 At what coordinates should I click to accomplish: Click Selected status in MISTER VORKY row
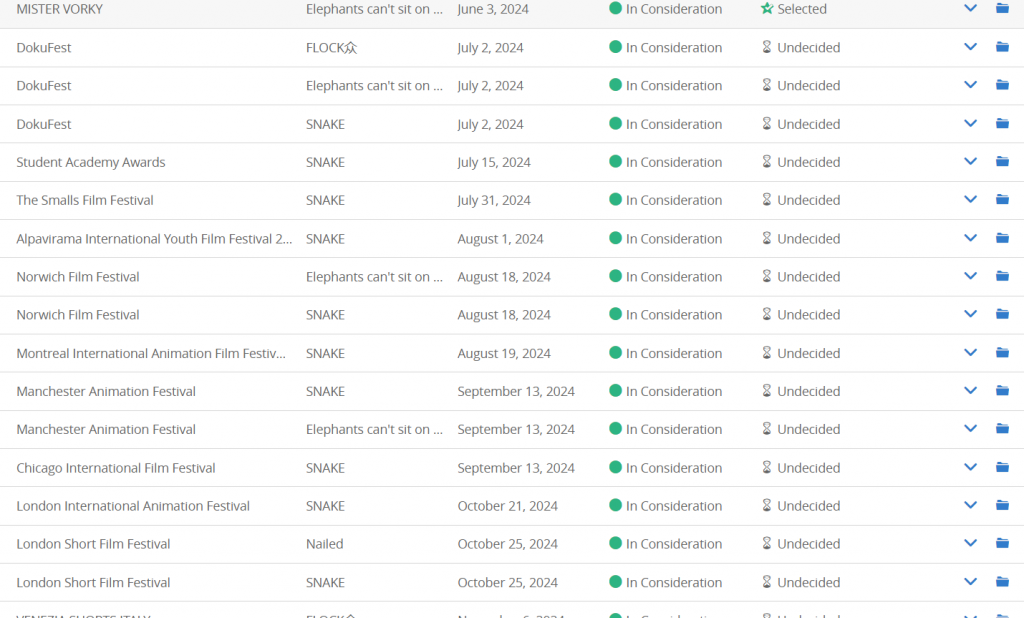(x=801, y=9)
